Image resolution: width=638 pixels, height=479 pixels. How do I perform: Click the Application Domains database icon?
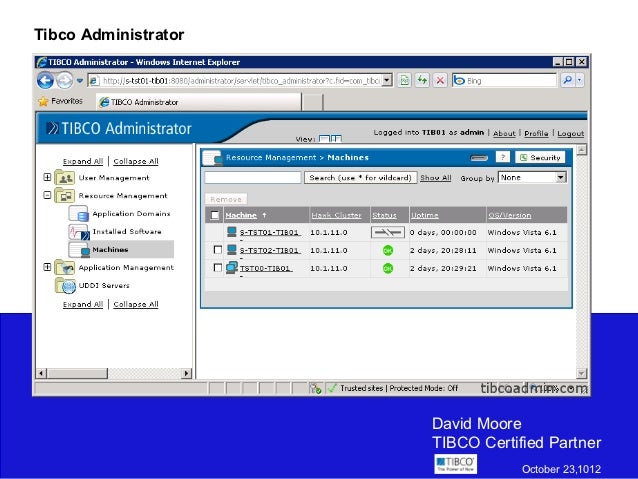(79, 213)
